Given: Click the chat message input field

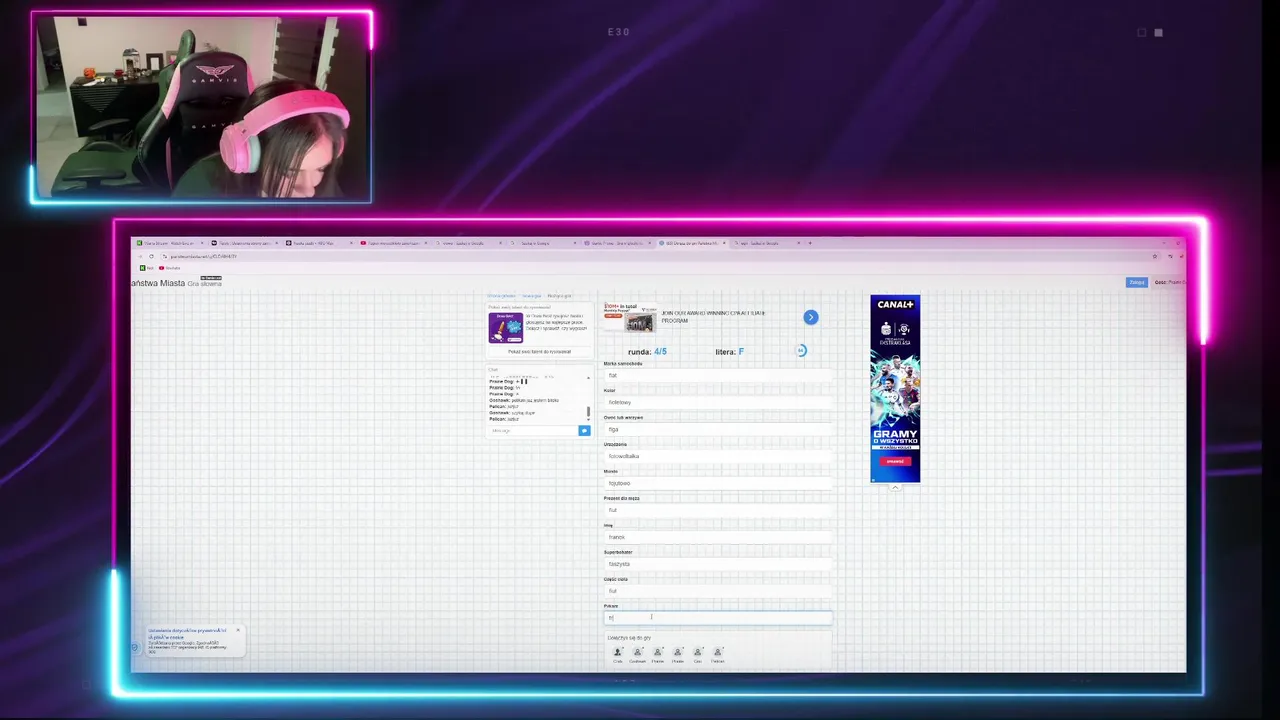Looking at the screenshot, I should coord(532,430).
